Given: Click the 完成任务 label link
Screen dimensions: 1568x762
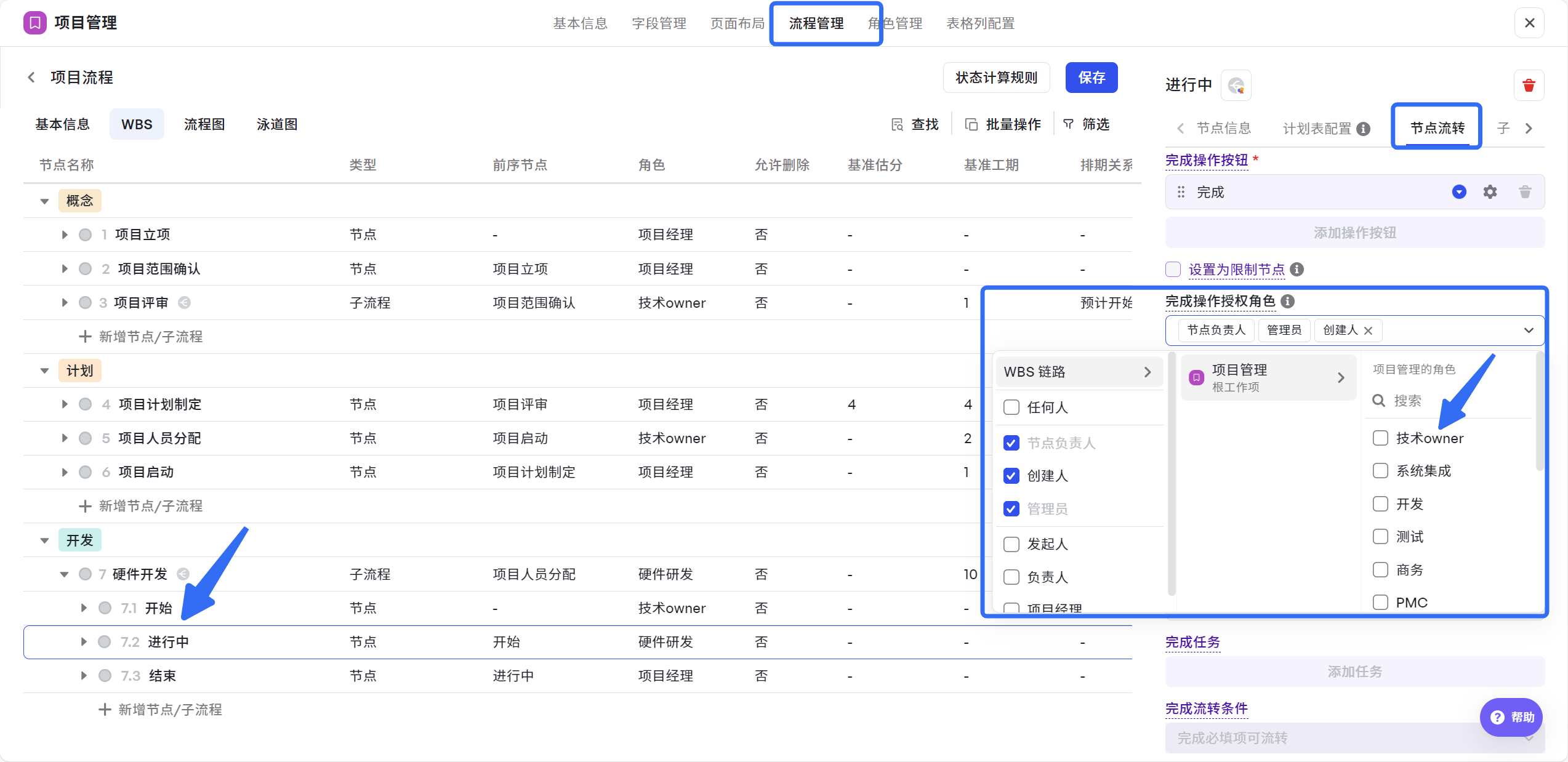Looking at the screenshot, I should pos(1192,642).
